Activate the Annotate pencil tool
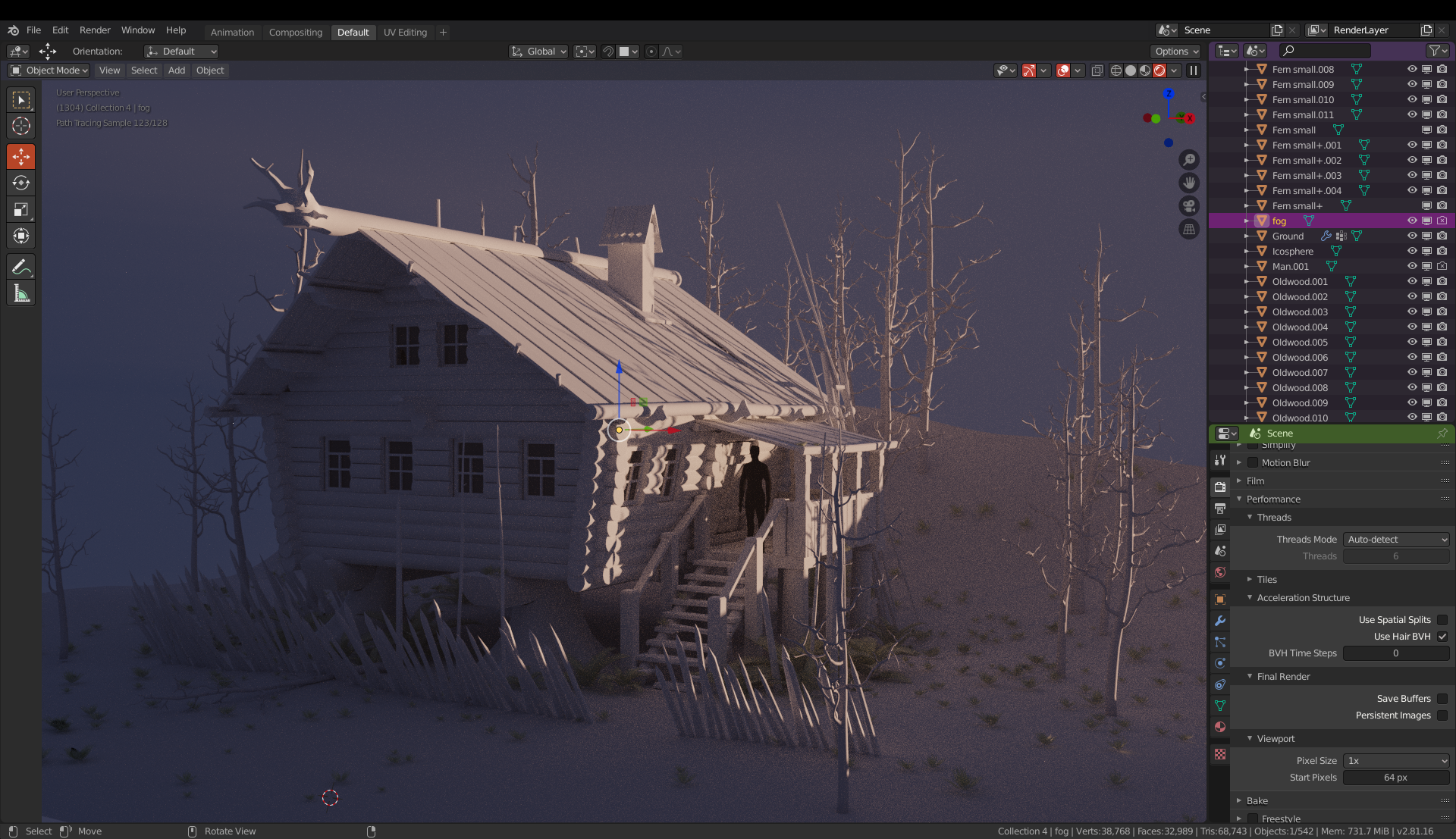Screen dimensions: 1456x839 (x=21, y=266)
